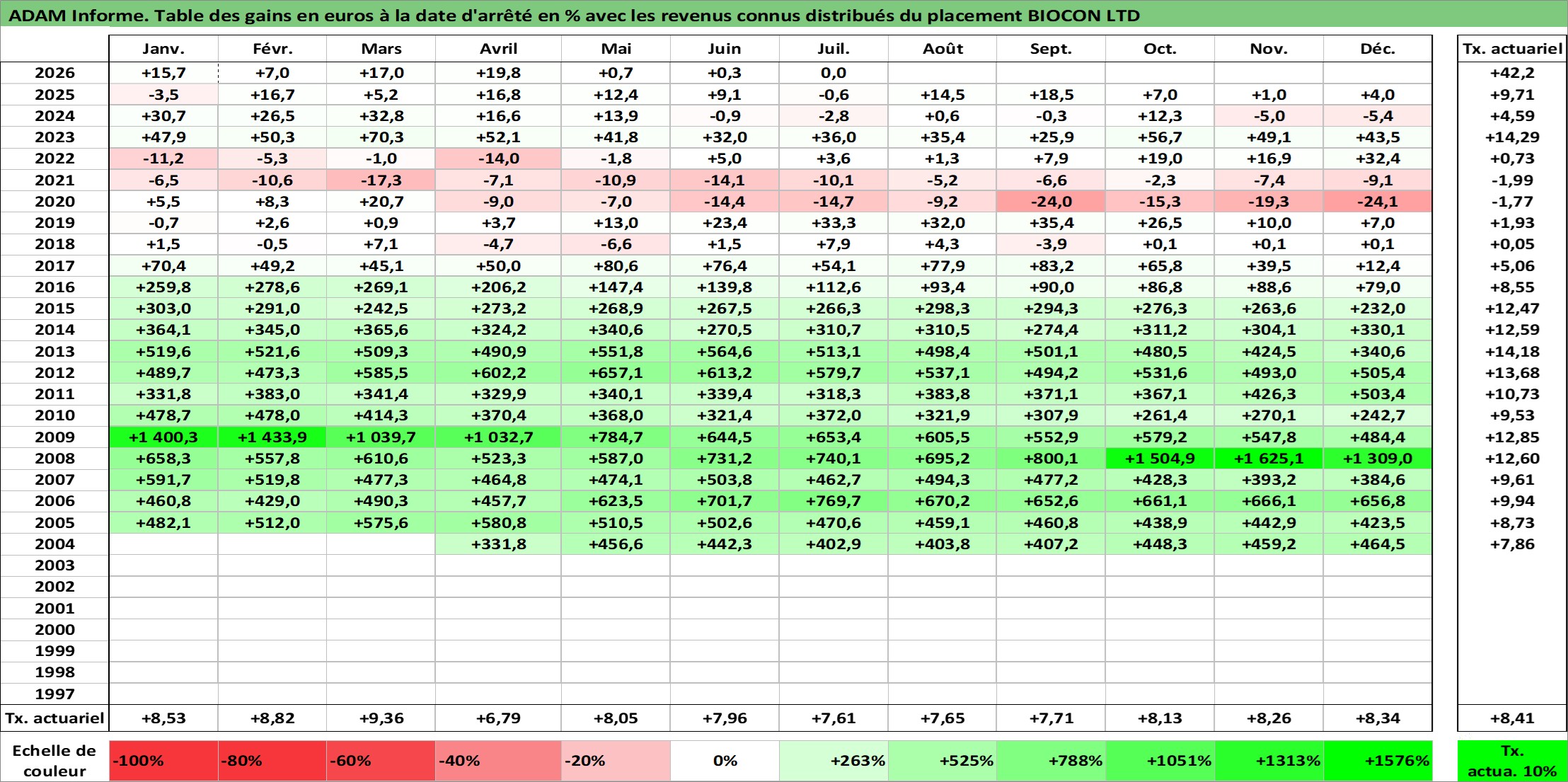Click the Echelle de couleur label
The width and height of the screenshot is (1568, 782).
54,761
